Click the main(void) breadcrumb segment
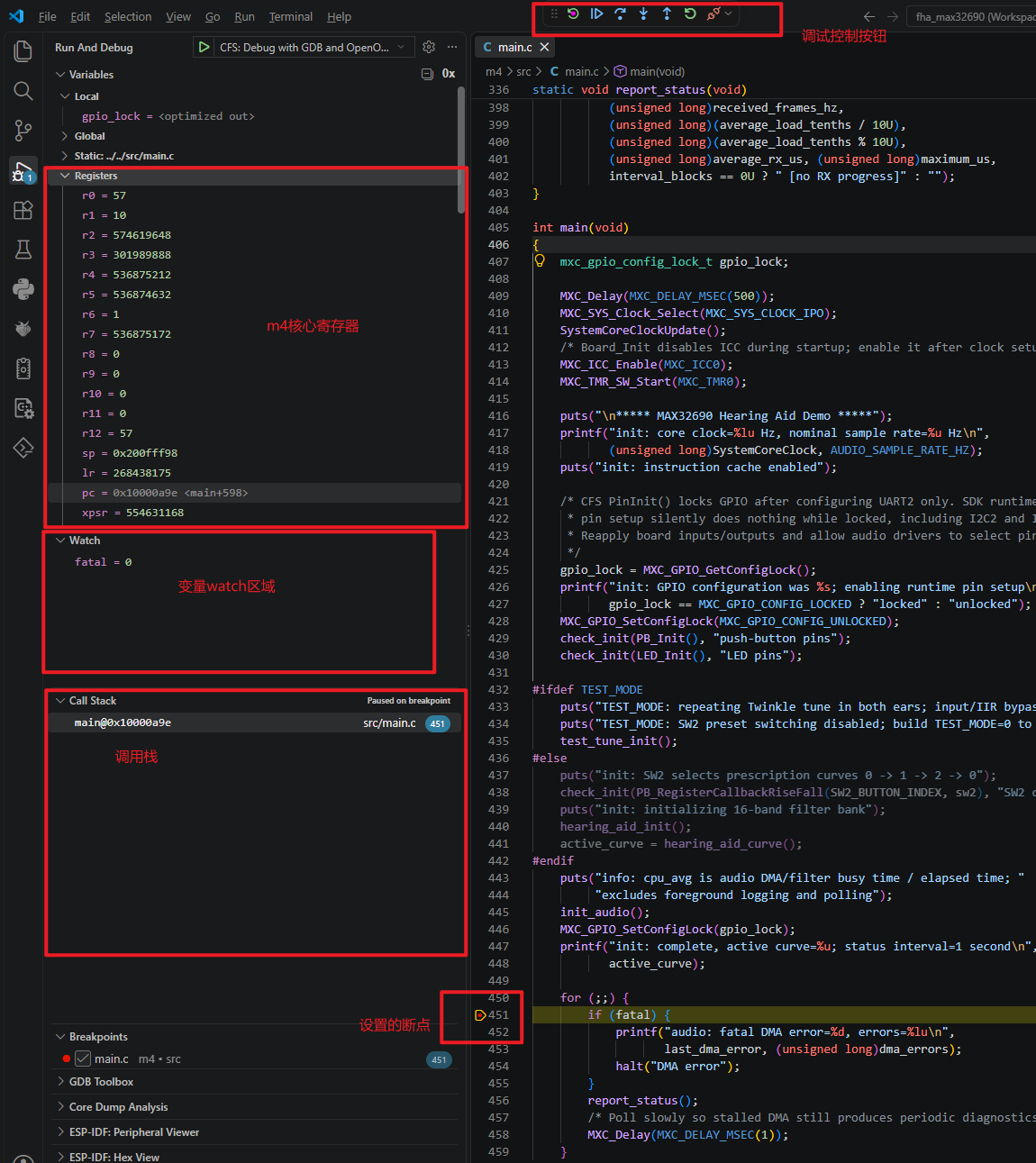 point(650,71)
